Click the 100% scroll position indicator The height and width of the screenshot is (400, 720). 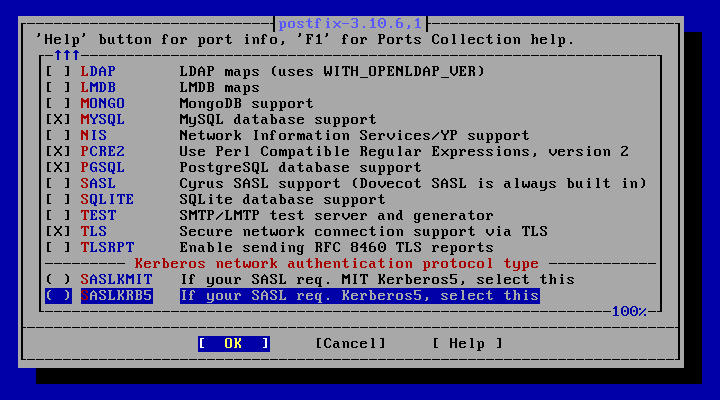[629, 312]
